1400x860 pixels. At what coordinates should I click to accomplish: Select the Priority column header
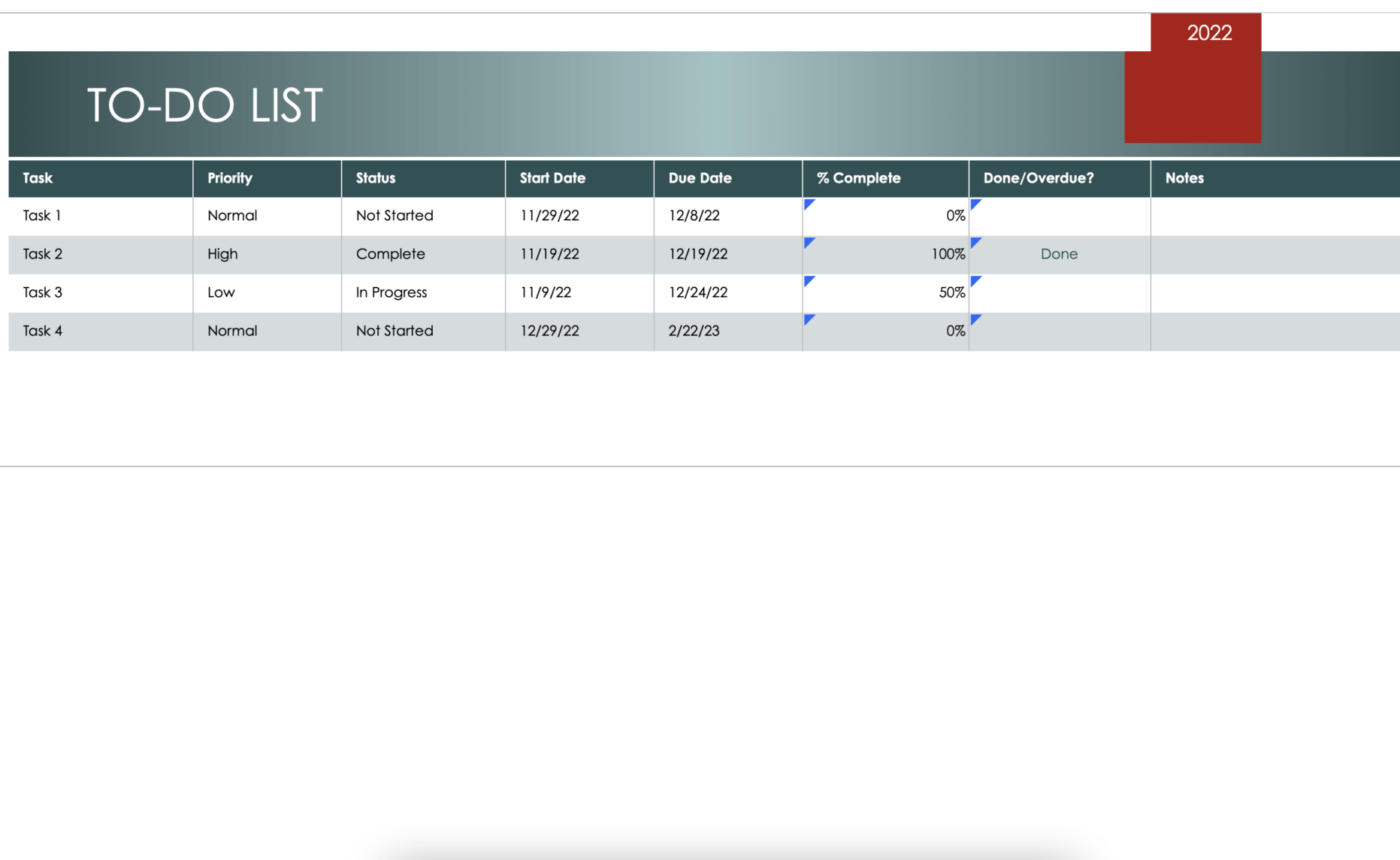[x=230, y=178]
